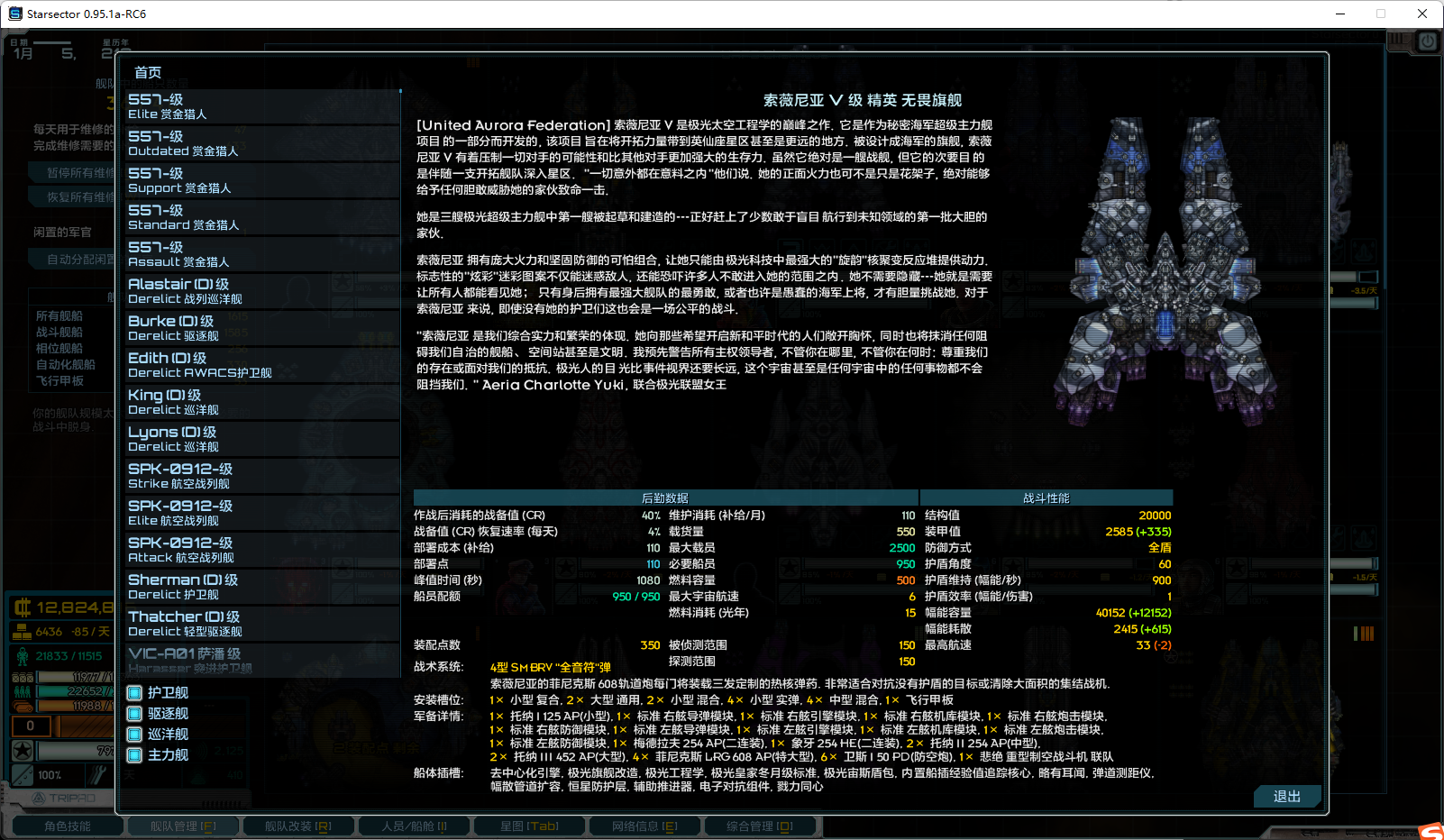Open the 舰队改装 [R] screen
The image size is (1444, 840).
pyautogui.click(x=298, y=825)
